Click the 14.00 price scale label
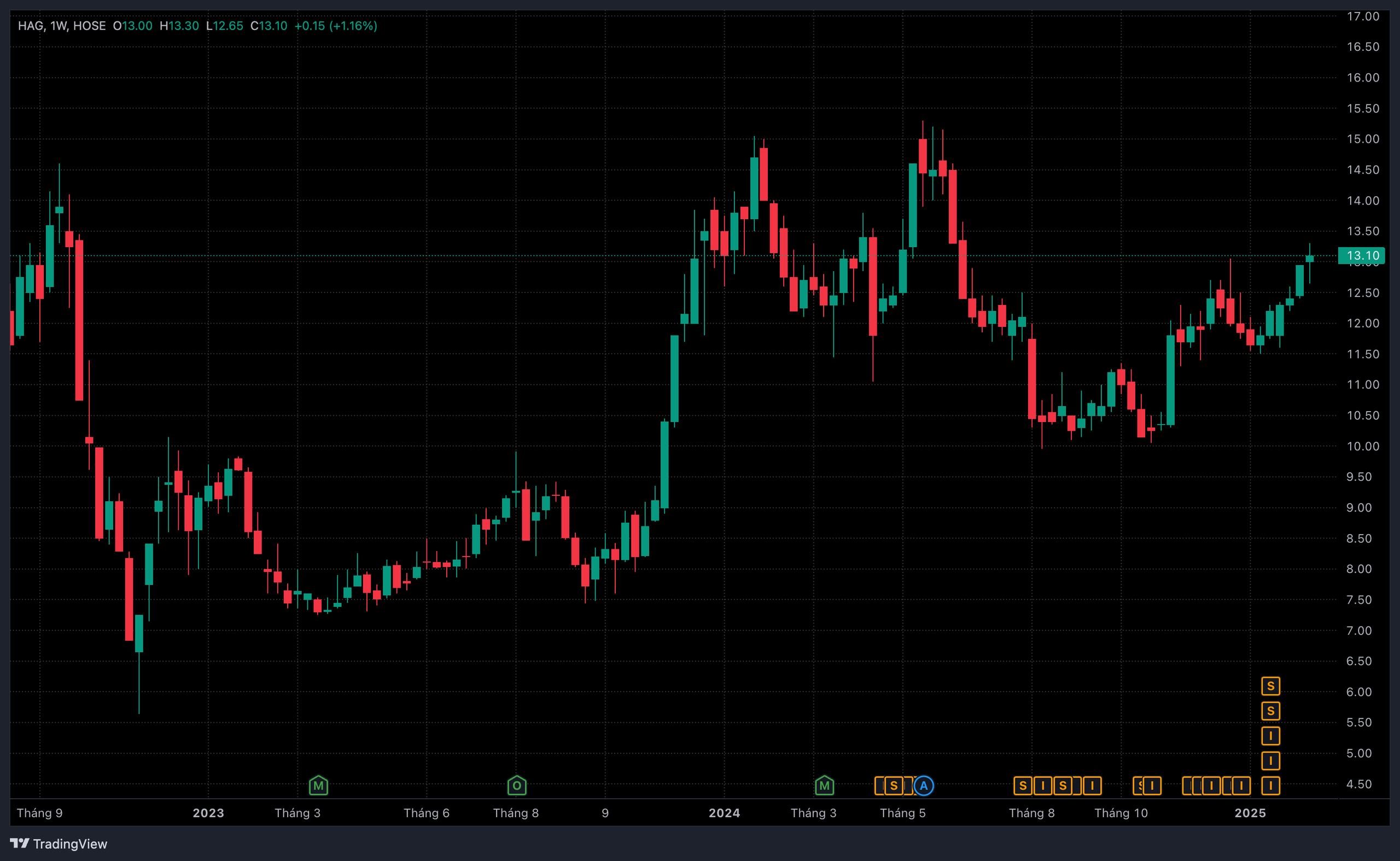This screenshot has width=1400, height=861. pyautogui.click(x=1363, y=201)
